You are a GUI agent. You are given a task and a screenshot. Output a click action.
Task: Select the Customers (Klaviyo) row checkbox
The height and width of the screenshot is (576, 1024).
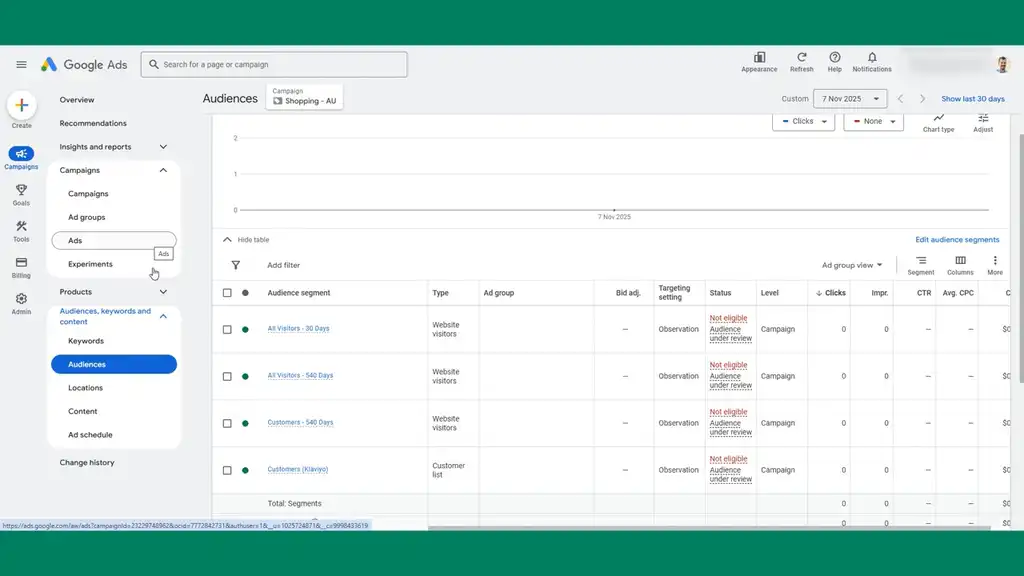[227, 470]
